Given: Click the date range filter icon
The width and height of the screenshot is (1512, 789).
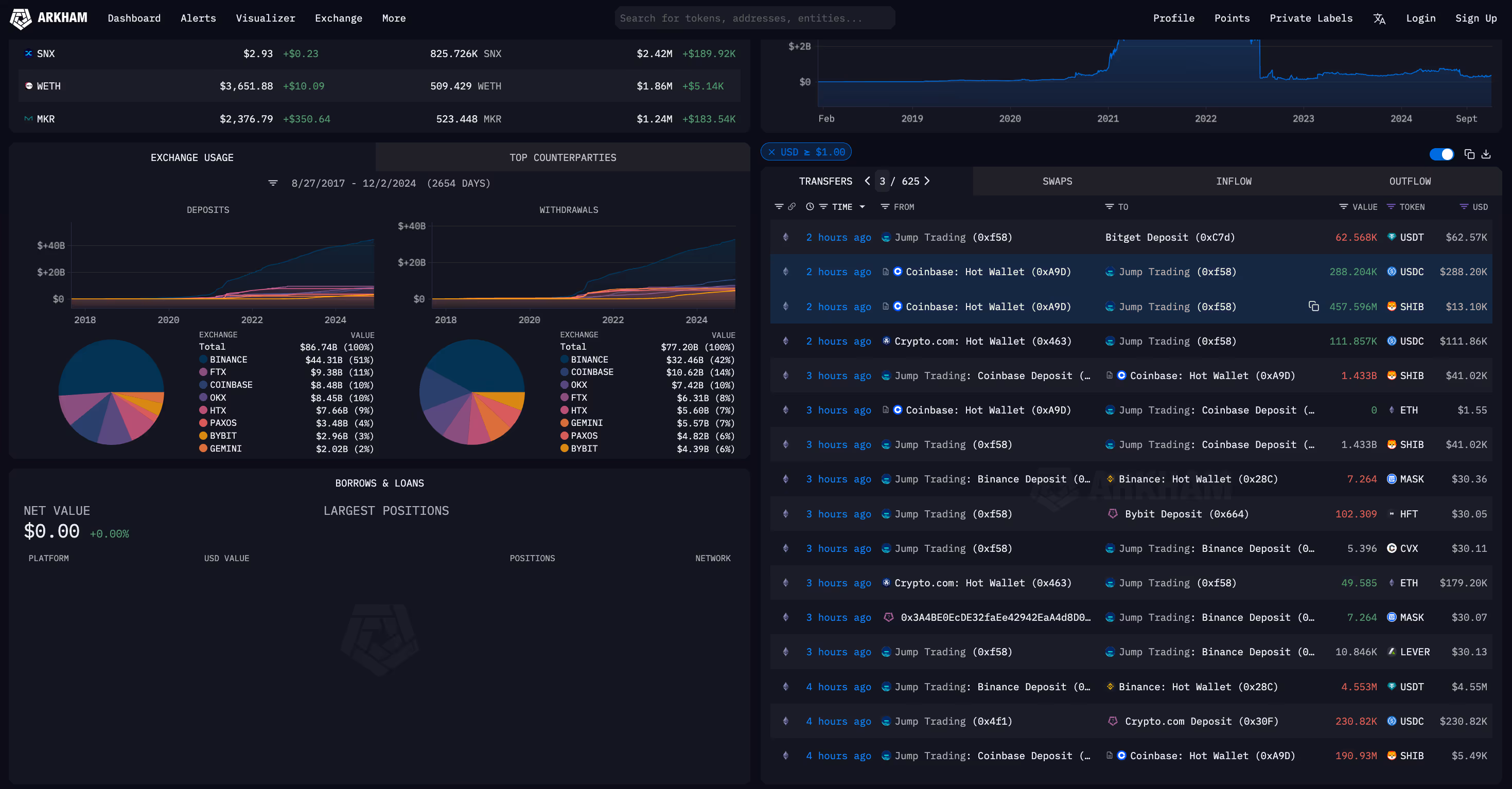Looking at the screenshot, I should 273,183.
